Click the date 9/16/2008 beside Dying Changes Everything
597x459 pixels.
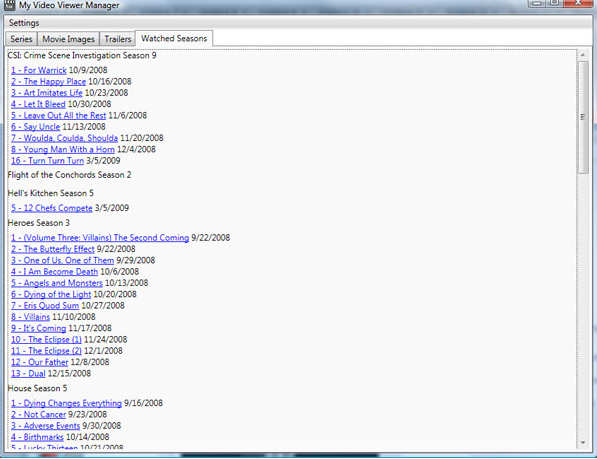(x=144, y=403)
